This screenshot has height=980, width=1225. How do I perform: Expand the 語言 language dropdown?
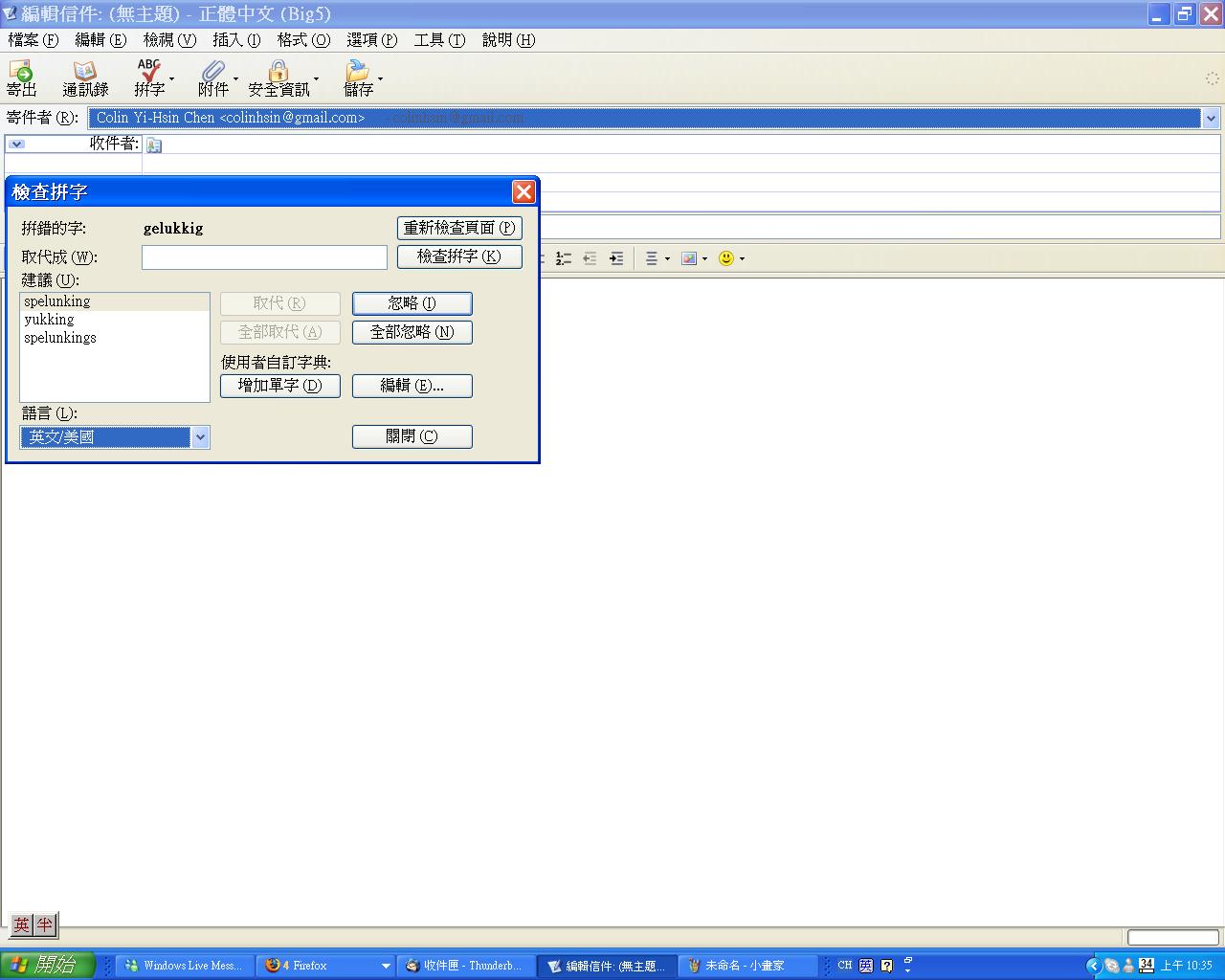coord(200,437)
